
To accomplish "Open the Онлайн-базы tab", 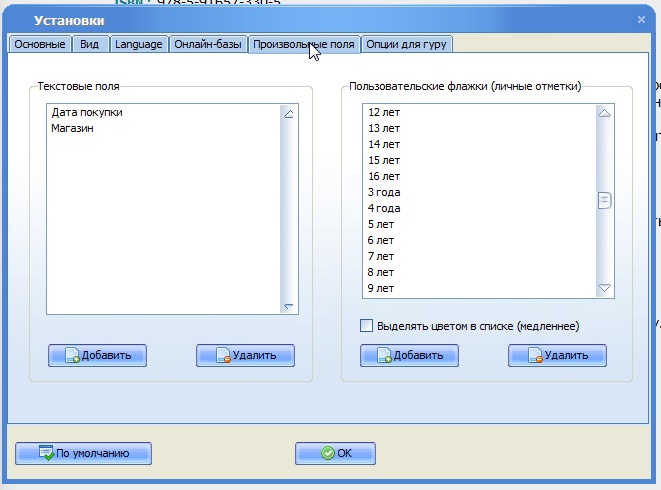I will coord(207,44).
